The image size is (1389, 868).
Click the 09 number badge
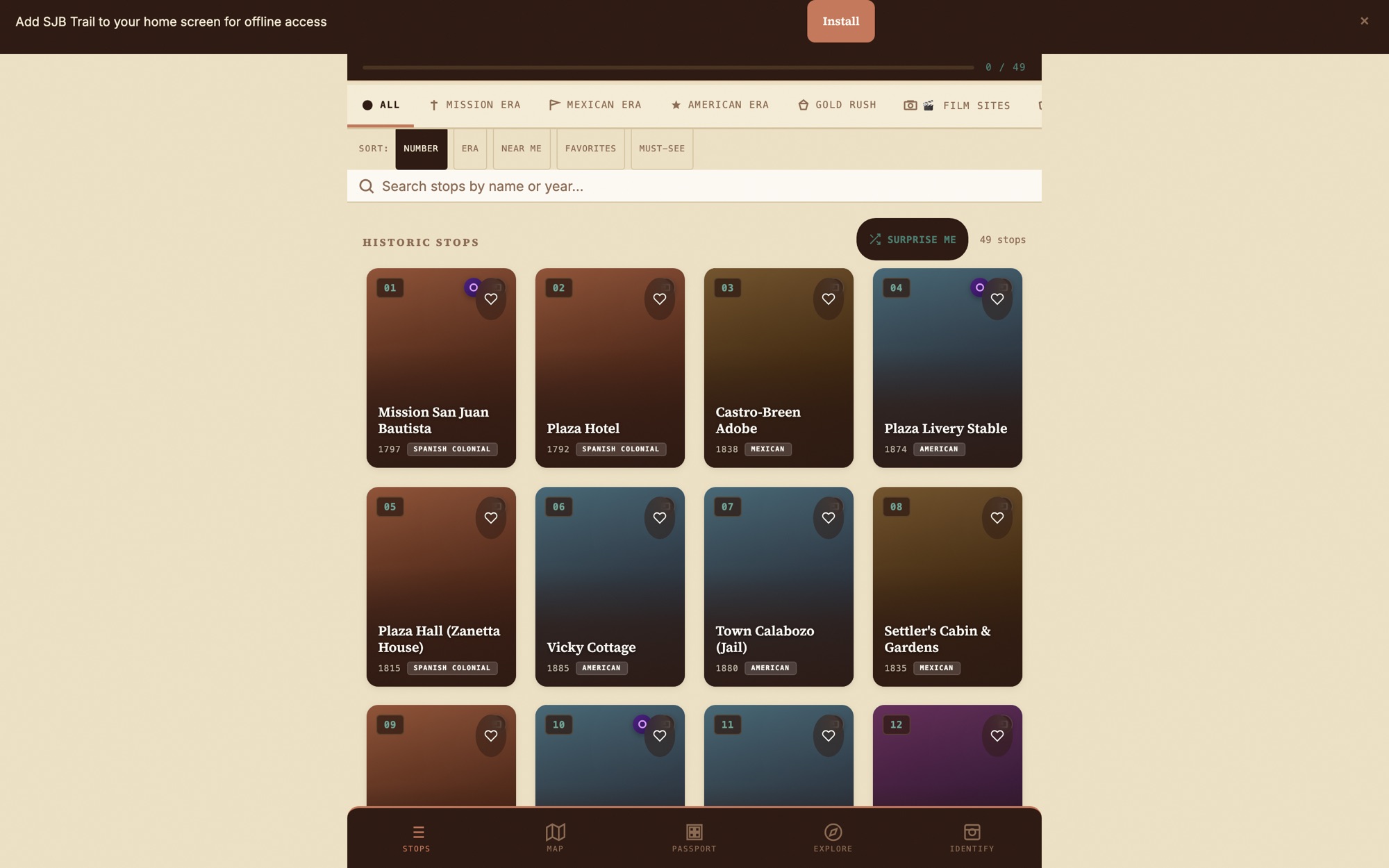click(x=390, y=725)
